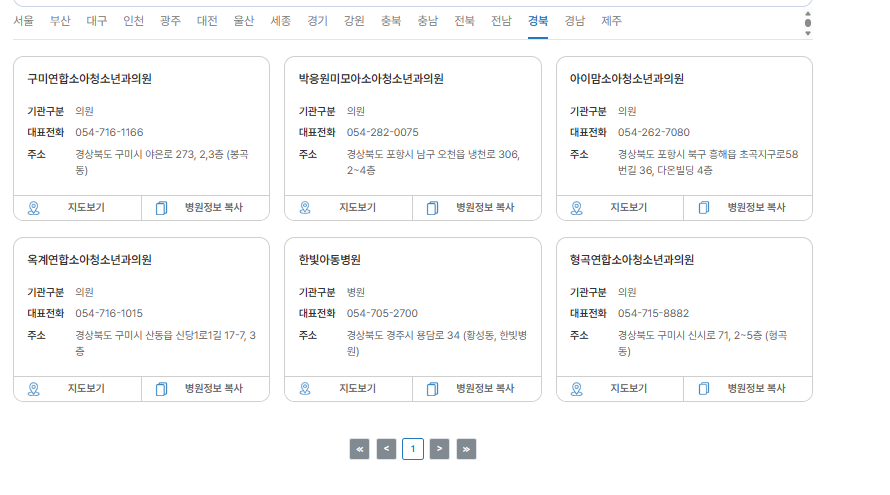Click the 박용원미모아소아청소년과의원 card title
This screenshot has height=495, width=890.
point(371,78)
